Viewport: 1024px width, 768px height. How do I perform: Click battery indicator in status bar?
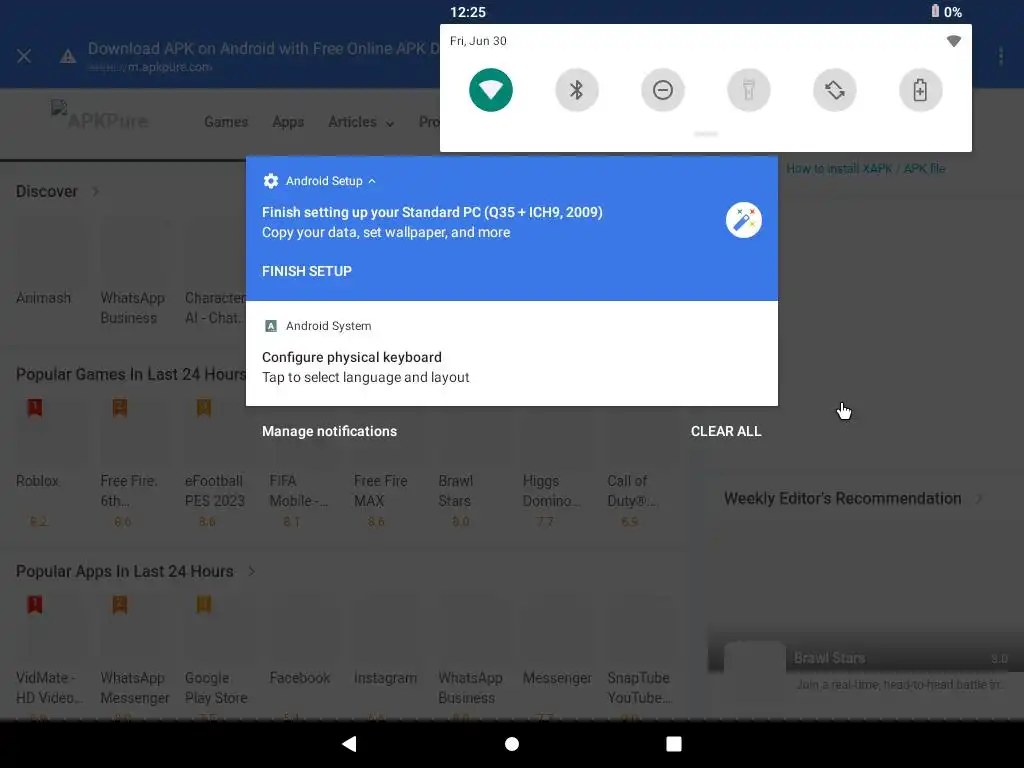click(946, 12)
